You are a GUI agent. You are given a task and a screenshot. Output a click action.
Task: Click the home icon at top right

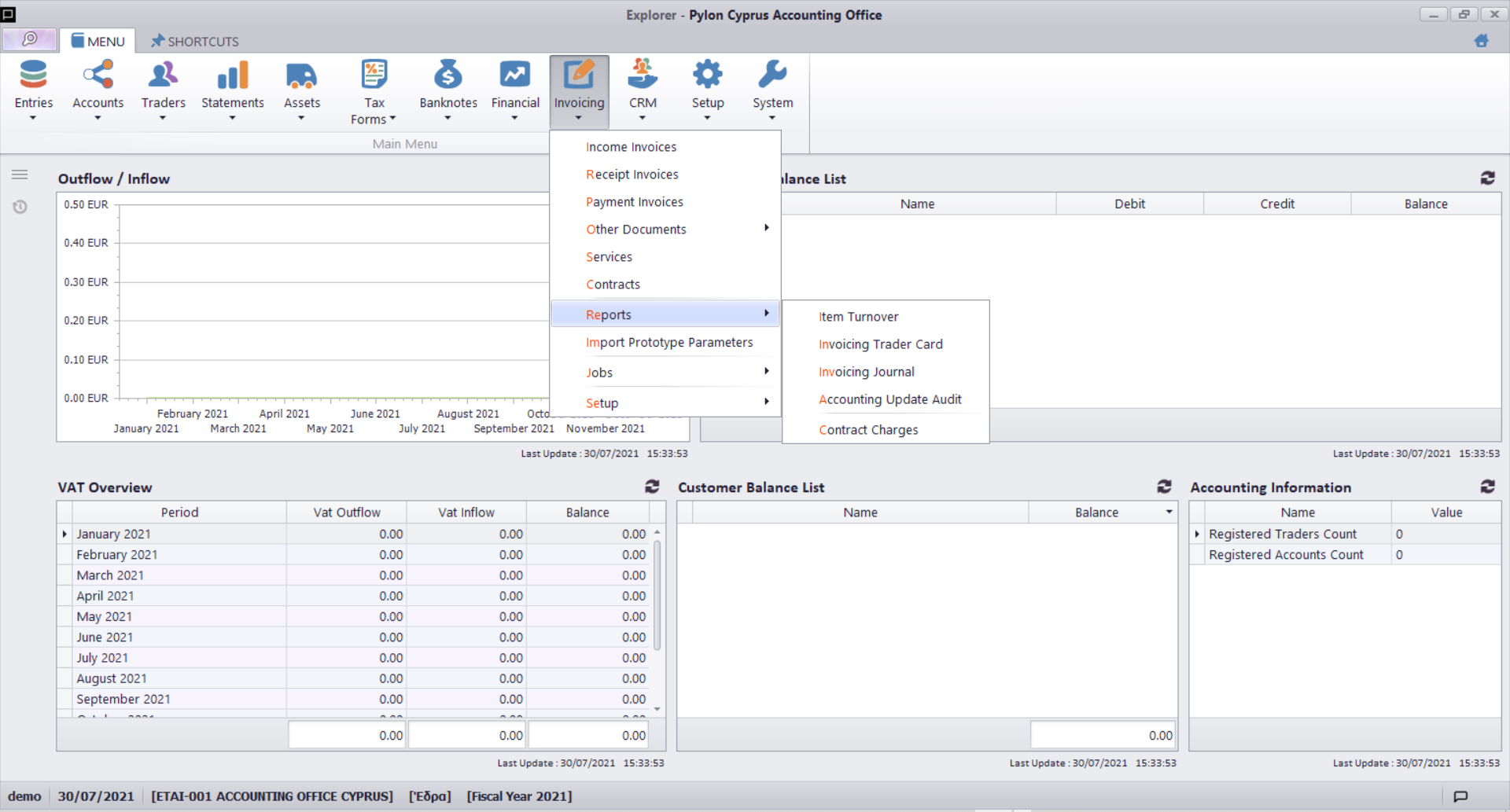pyautogui.click(x=1482, y=41)
